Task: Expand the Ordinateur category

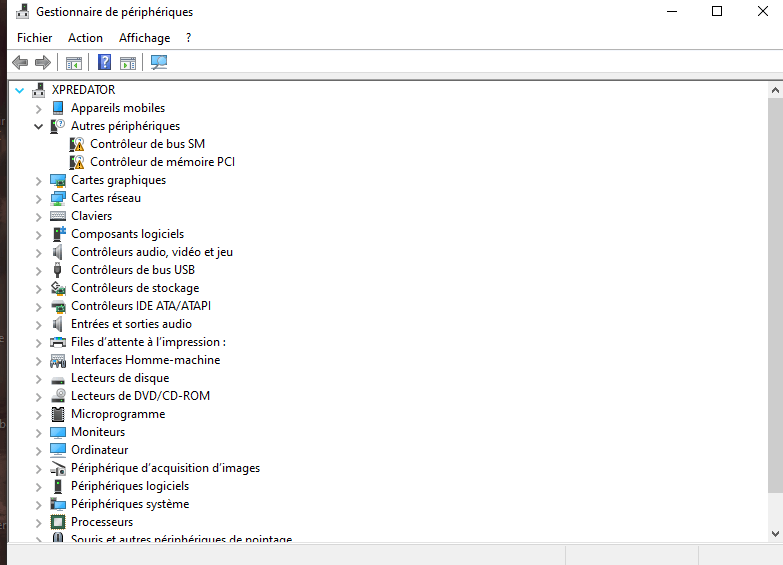Action: (38, 451)
